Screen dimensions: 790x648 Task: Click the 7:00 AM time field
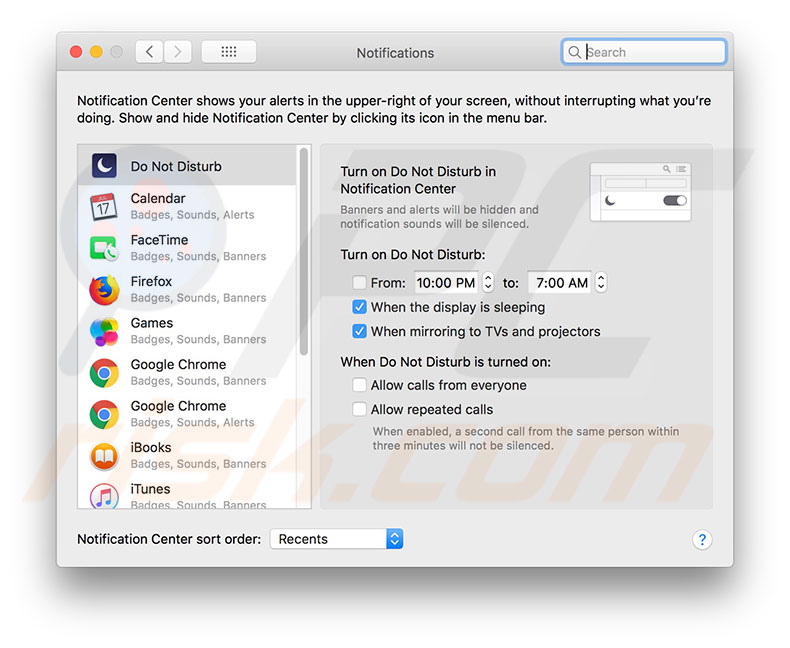click(560, 283)
